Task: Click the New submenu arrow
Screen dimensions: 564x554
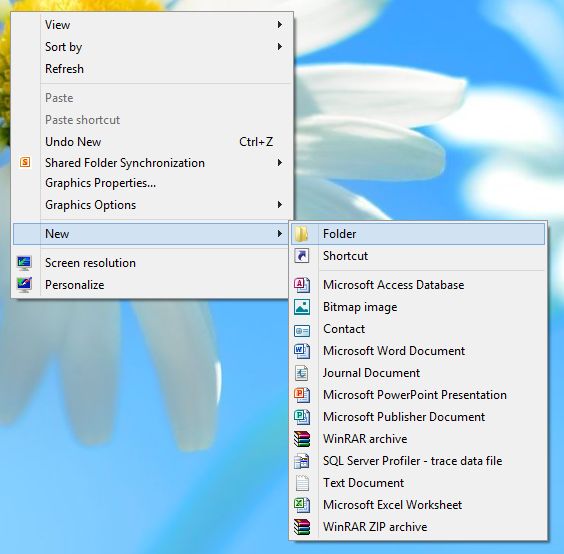Action: (x=279, y=234)
